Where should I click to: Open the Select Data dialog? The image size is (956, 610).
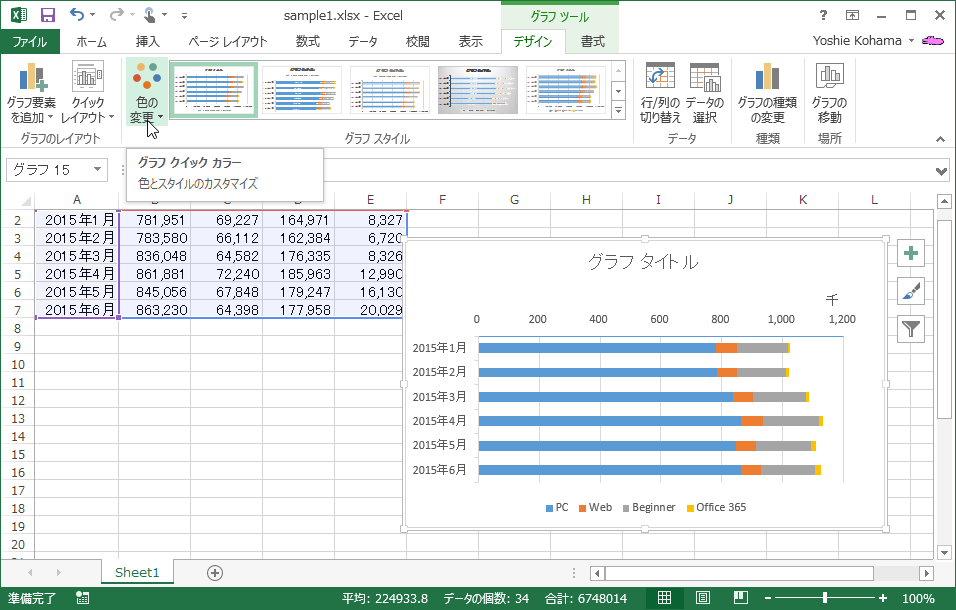pyautogui.click(x=705, y=93)
